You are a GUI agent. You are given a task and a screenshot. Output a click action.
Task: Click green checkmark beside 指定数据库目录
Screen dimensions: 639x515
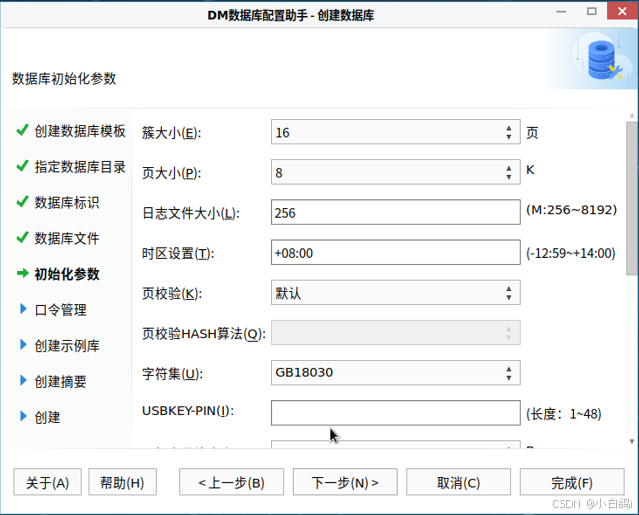point(22,166)
